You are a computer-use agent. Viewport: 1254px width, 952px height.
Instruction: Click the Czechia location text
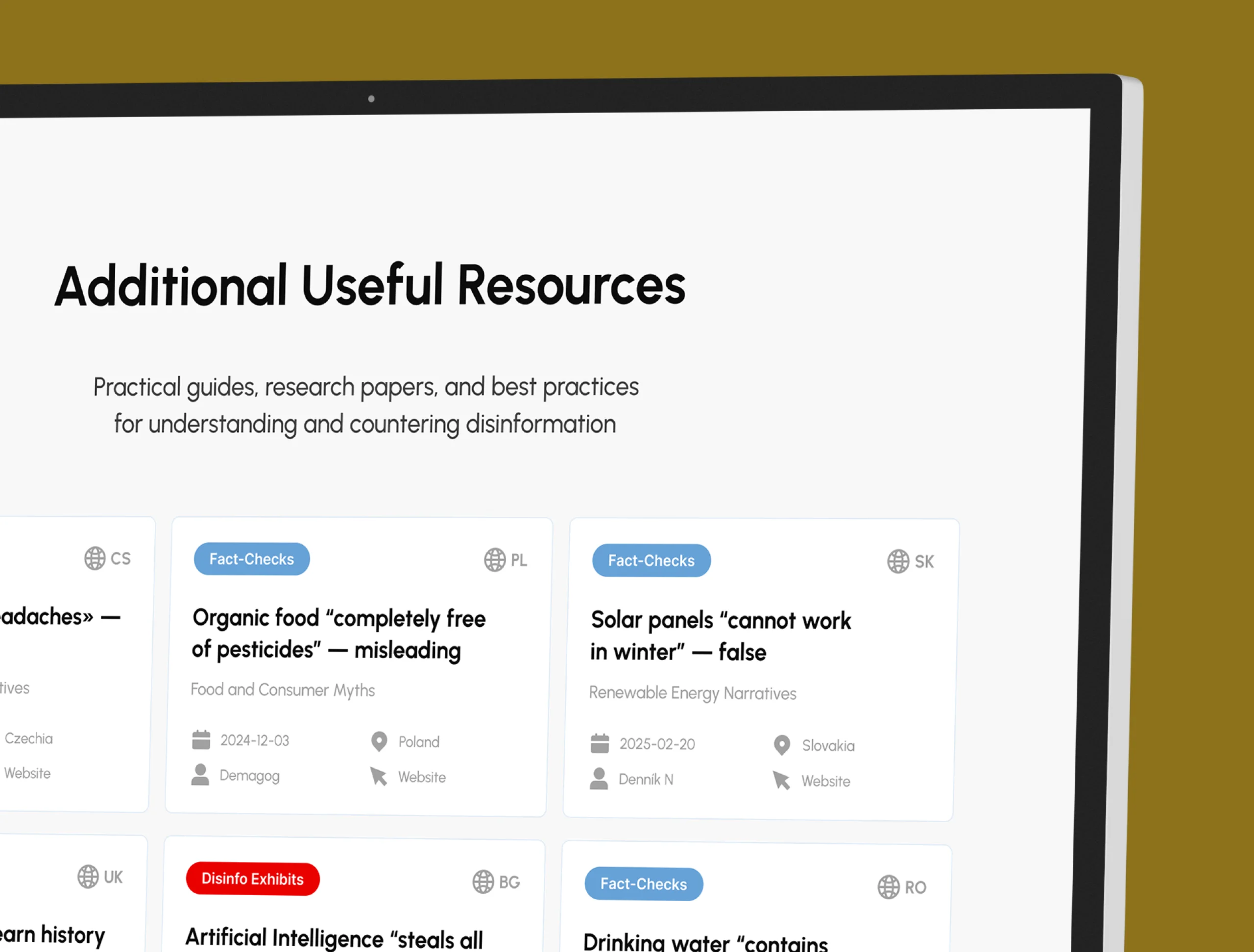pyautogui.click(x=28, y=738)
